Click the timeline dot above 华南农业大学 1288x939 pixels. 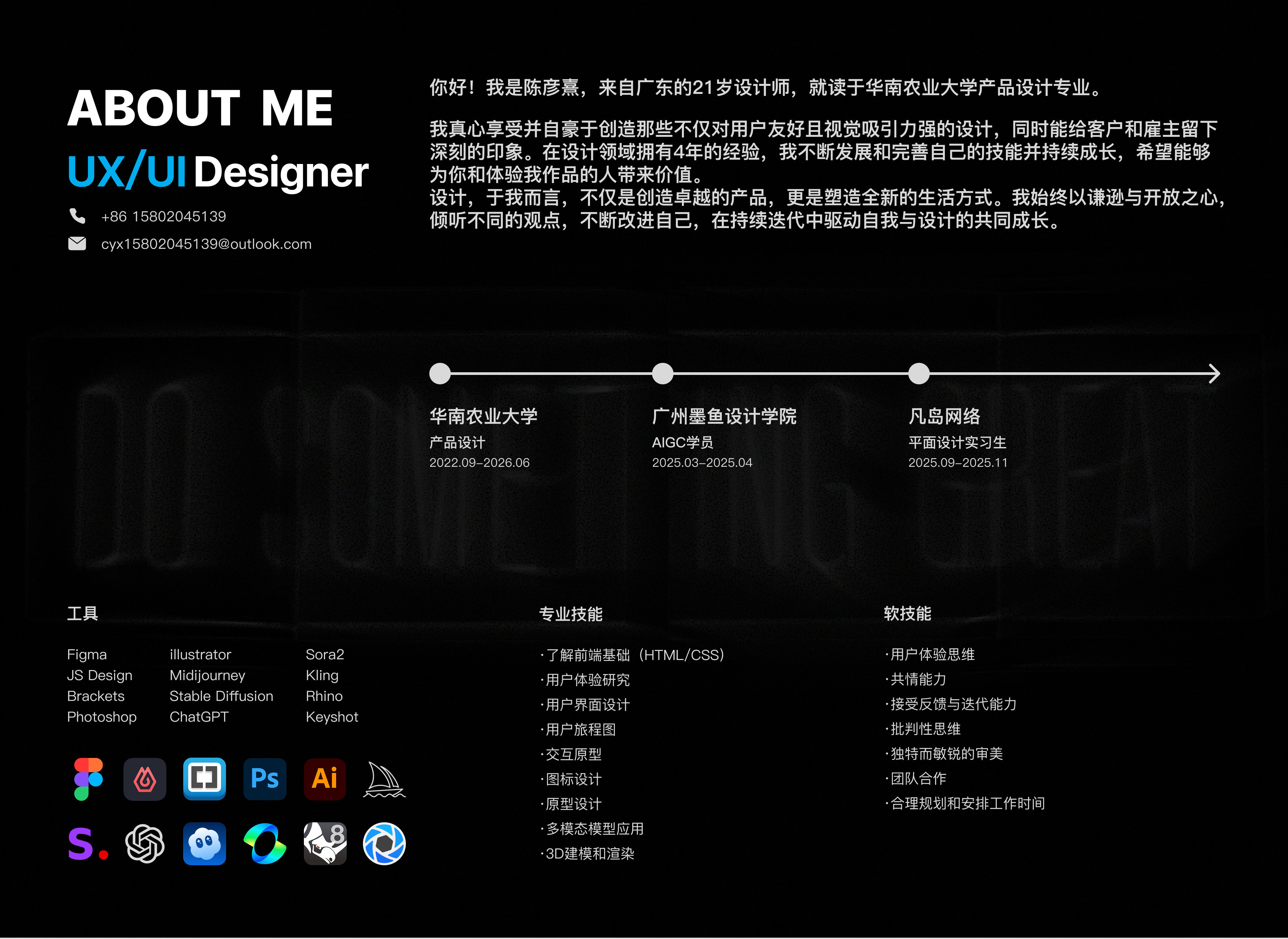440,374
